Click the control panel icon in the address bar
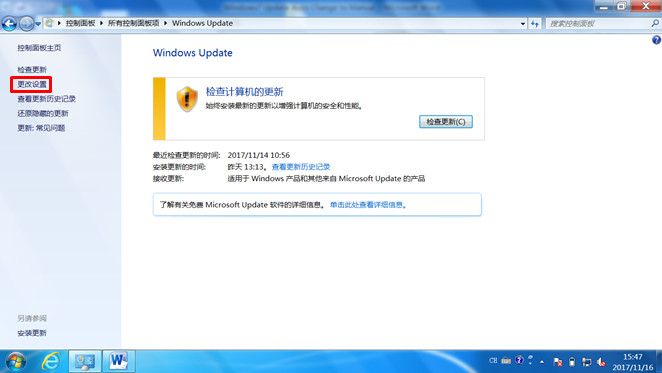The image size is (662, 373). [x=49, y=23]
